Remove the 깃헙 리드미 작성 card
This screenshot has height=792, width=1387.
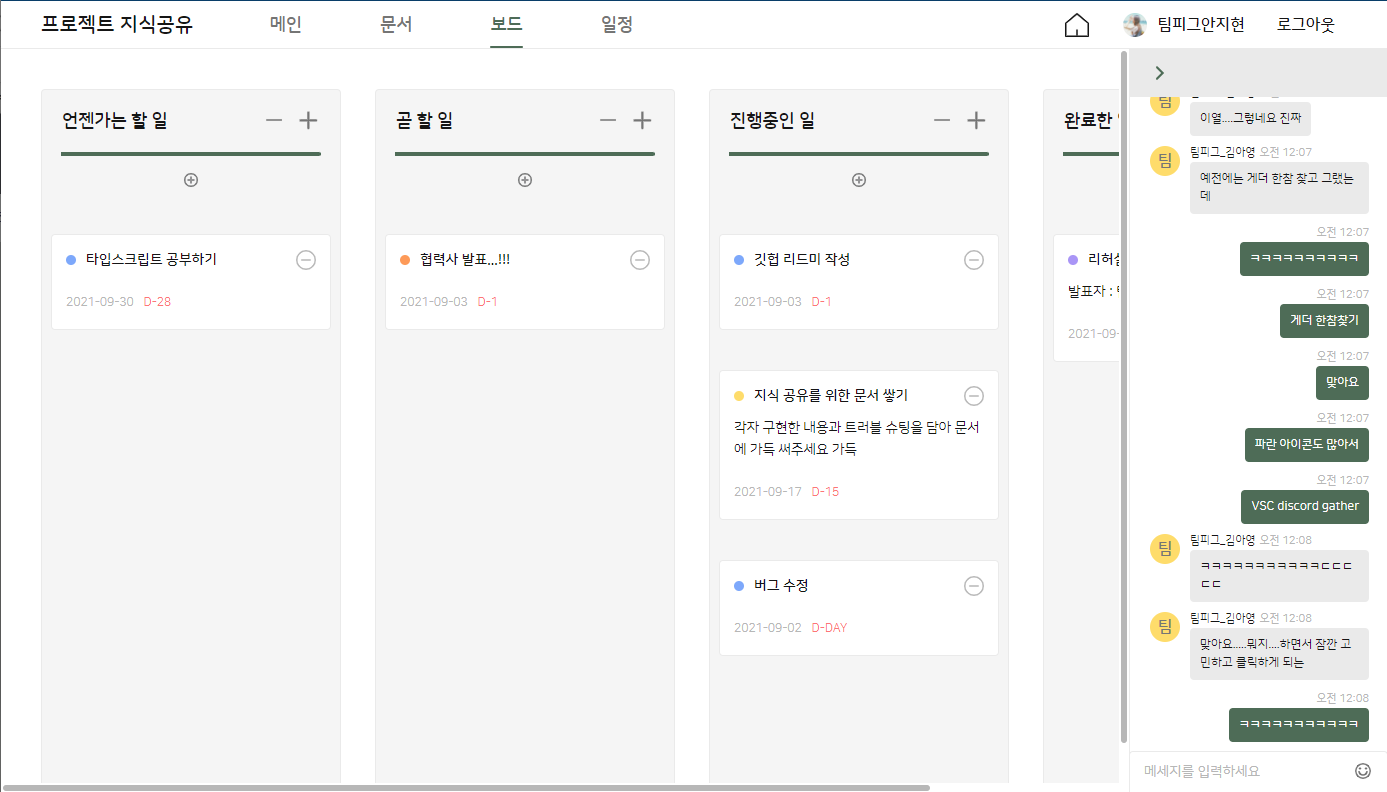click(x=974, y=260)
